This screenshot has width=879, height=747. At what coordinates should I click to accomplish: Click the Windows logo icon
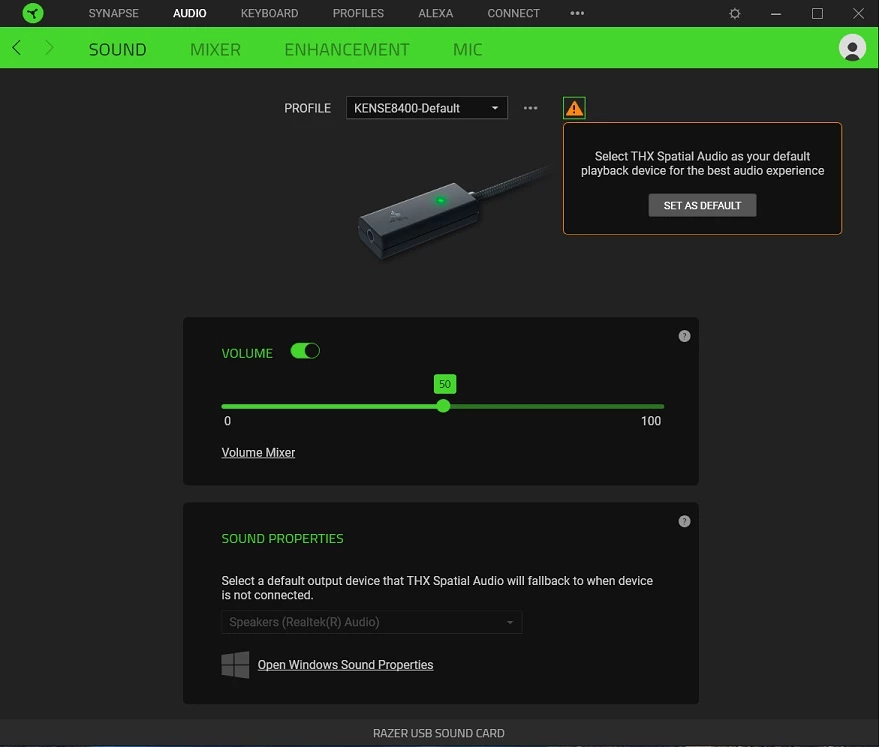tap(235, 665)
